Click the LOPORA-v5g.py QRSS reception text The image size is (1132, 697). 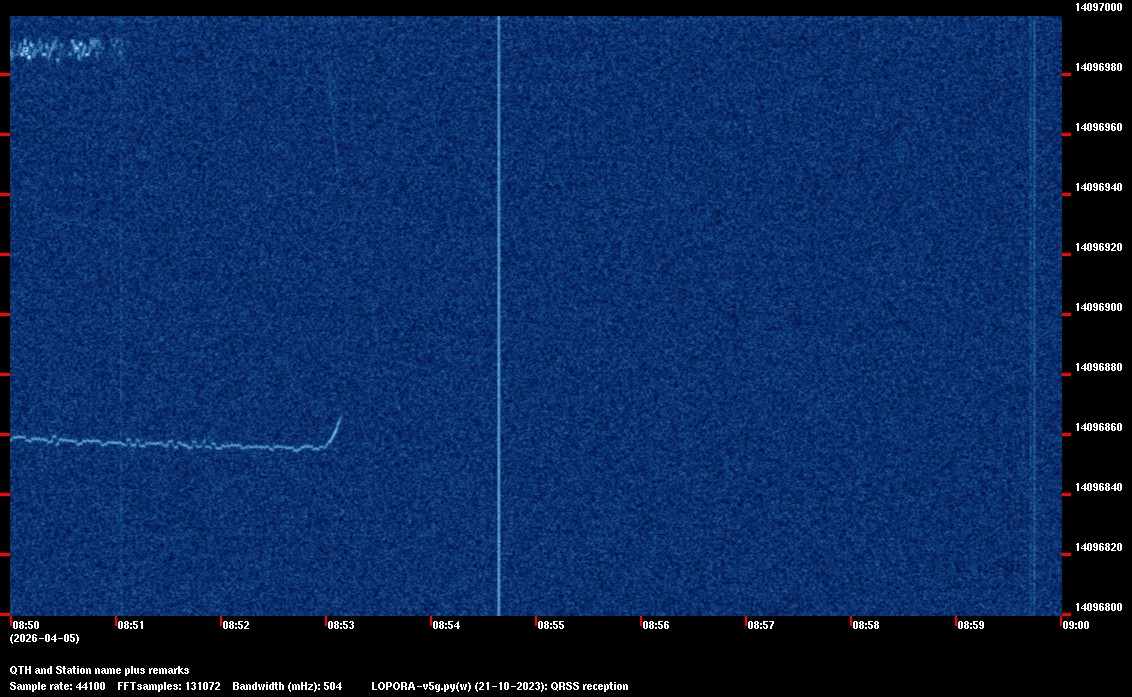point(500,686)
